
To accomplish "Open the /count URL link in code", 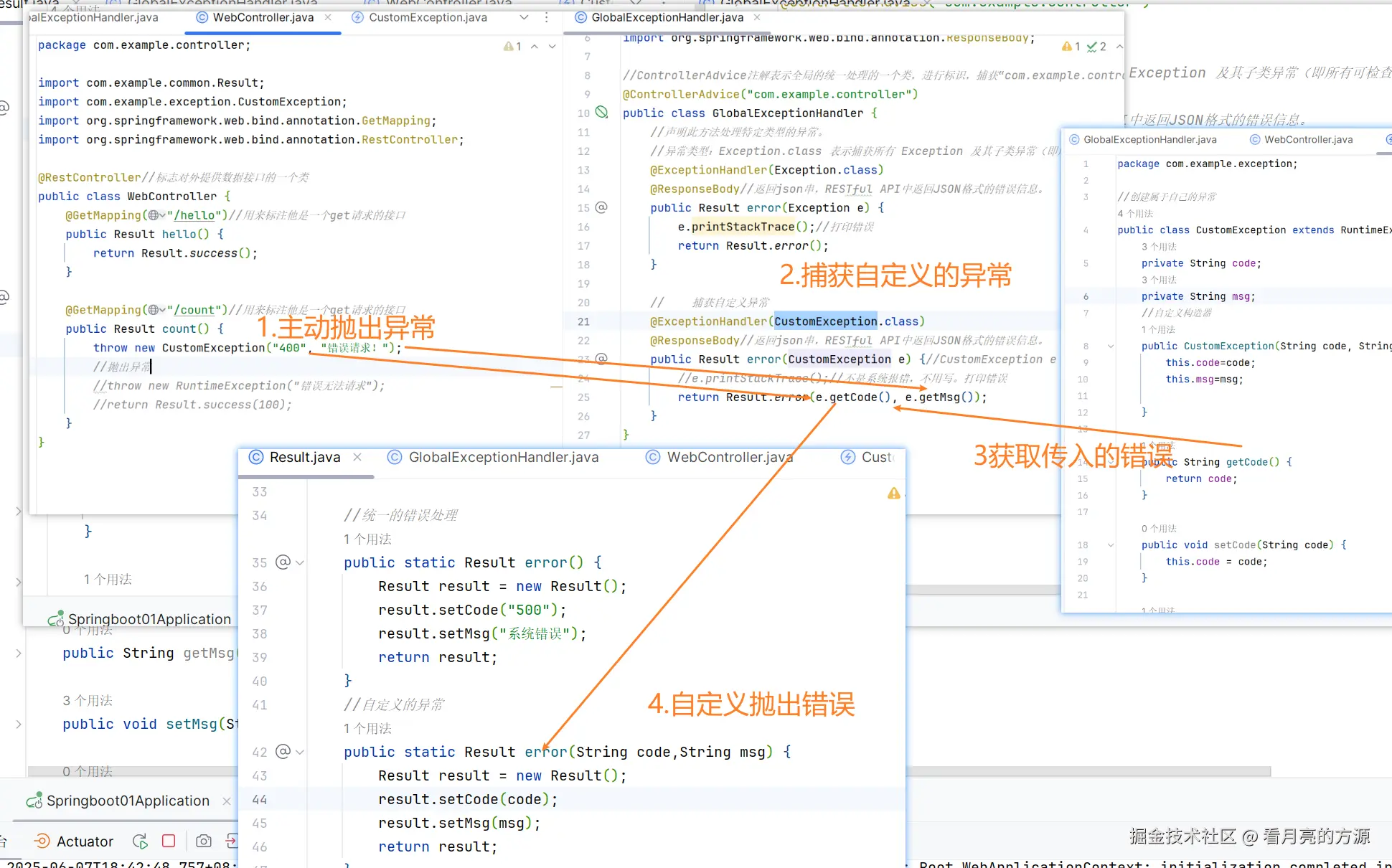I will (x=194, y=310).
